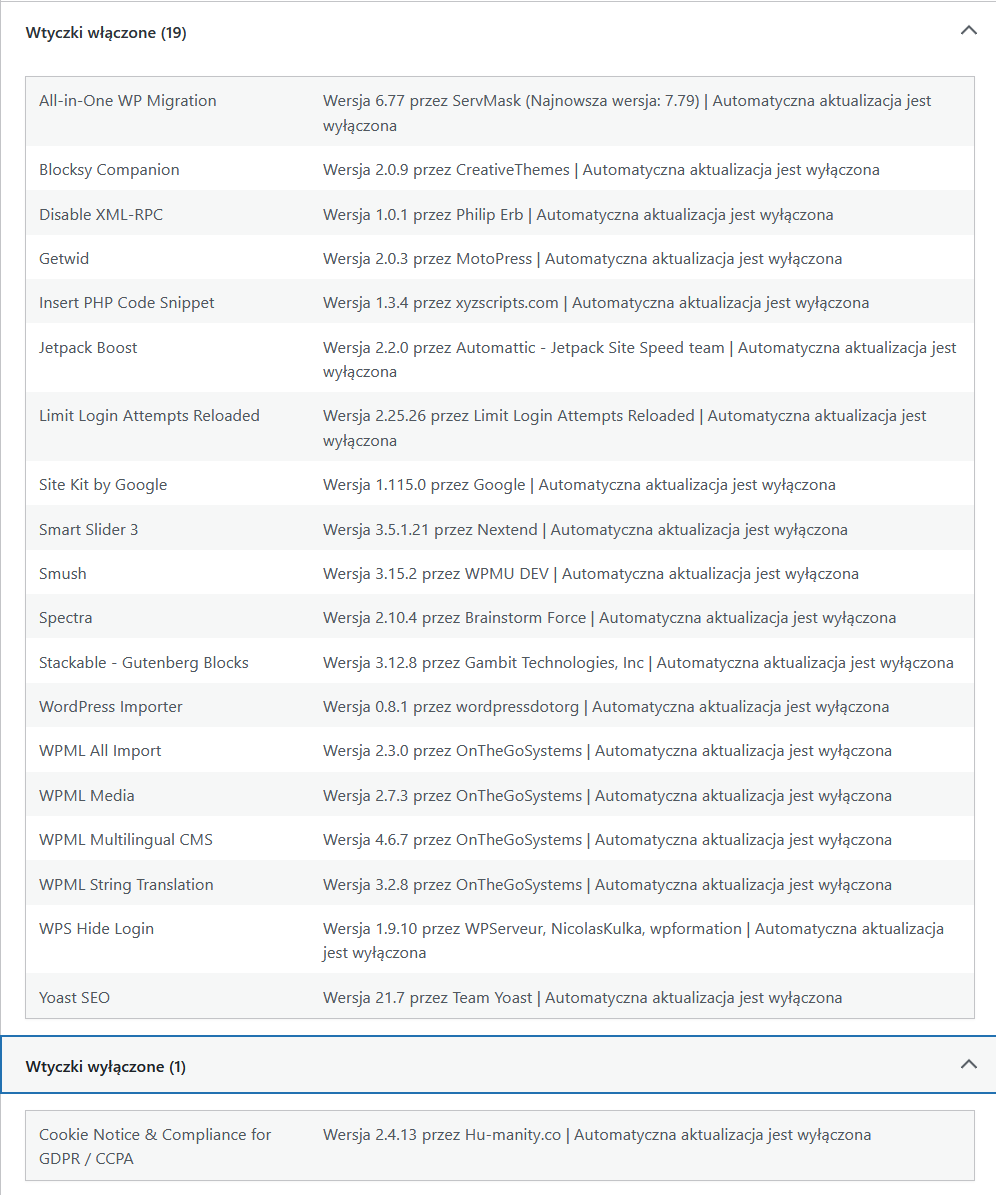The width and height of the screenshot is (996, 1195).
Task: Select the Spectra plugin name
Action: [x=66, y=618]
